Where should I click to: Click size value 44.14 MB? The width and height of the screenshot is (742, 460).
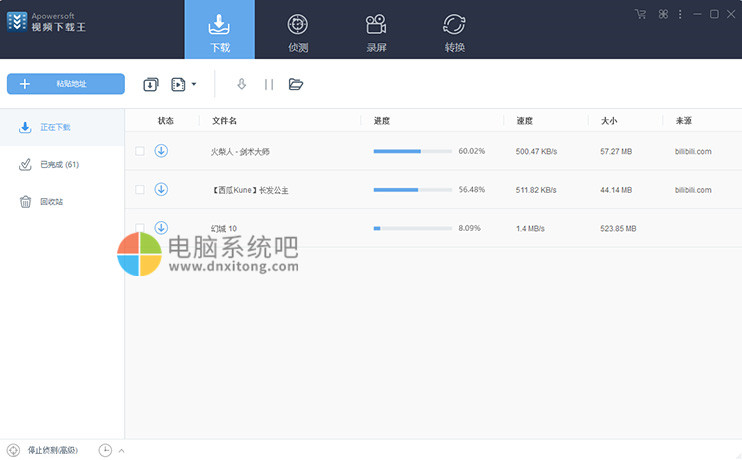(616, 190)
